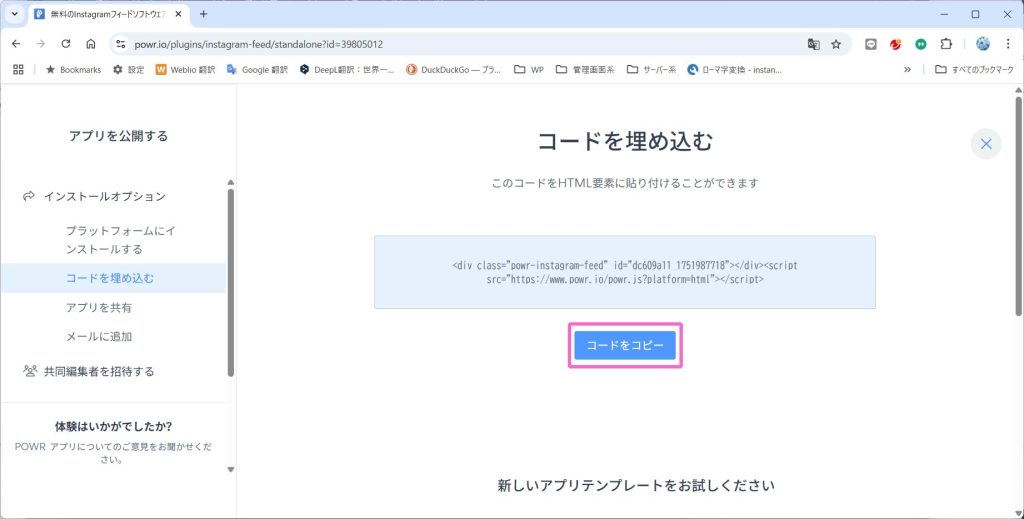Viewport: 1024px width, 519px height.
Task: Click the green circle extension icon
Action: click(921, 44)
